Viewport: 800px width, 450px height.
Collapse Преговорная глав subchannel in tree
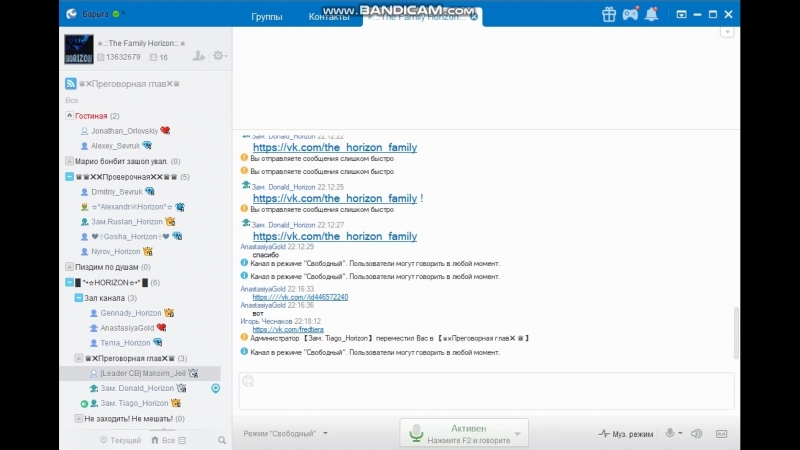tap(79, 358)
